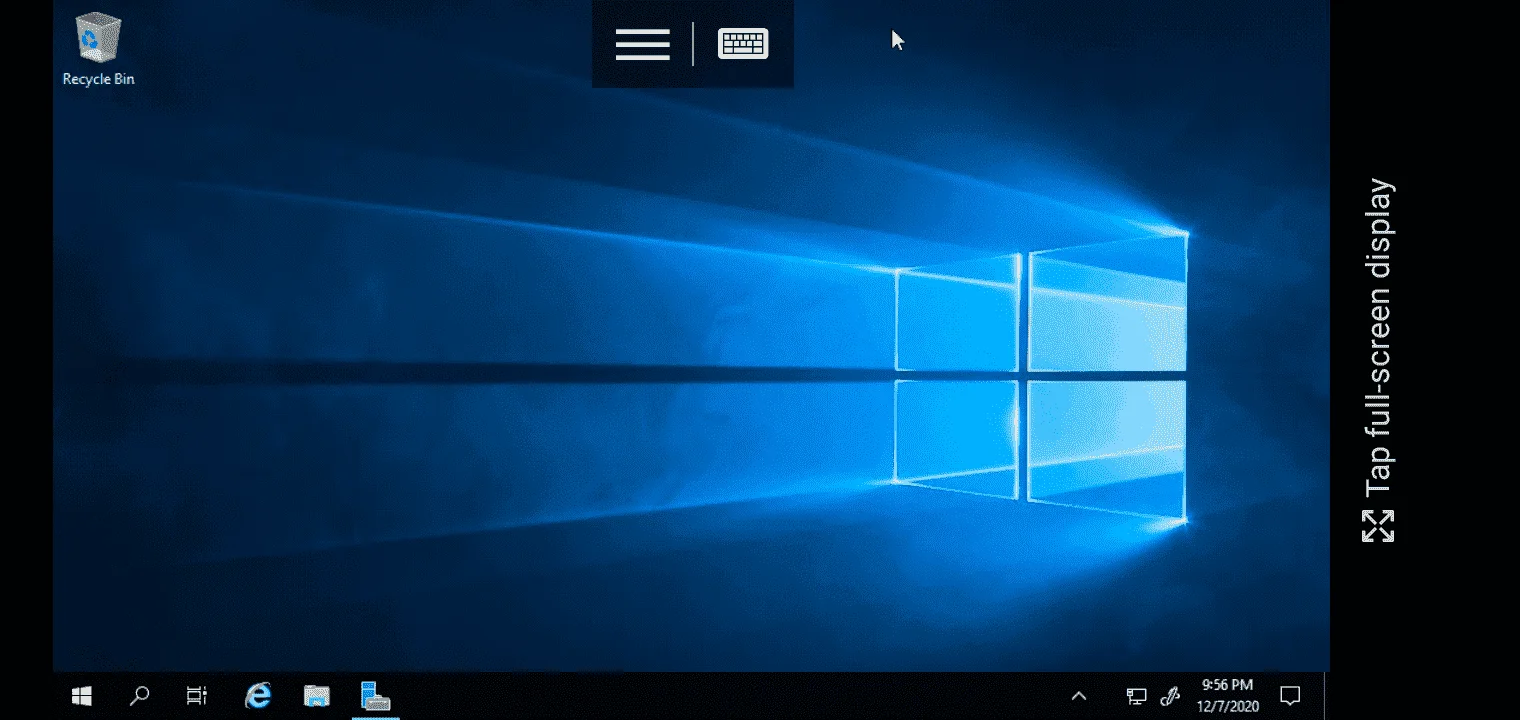Open the clock showing 9:56 PM

[1227, 696]
